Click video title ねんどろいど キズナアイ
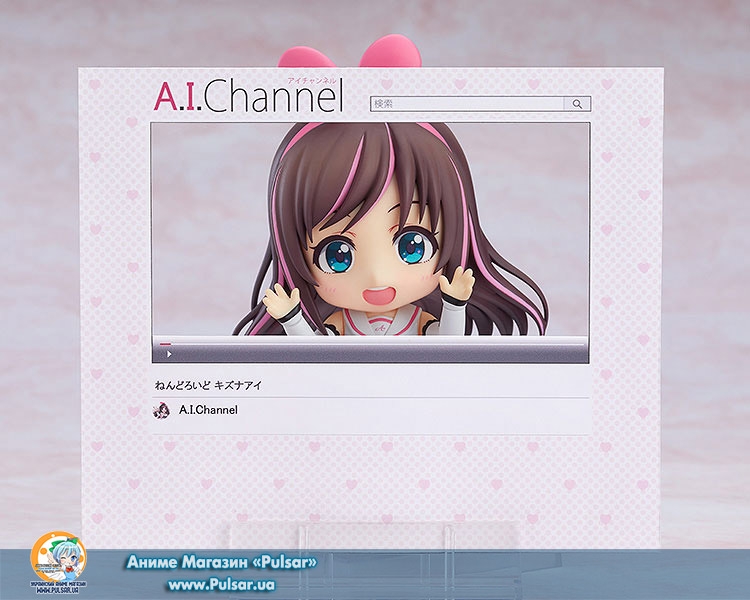 208,385
